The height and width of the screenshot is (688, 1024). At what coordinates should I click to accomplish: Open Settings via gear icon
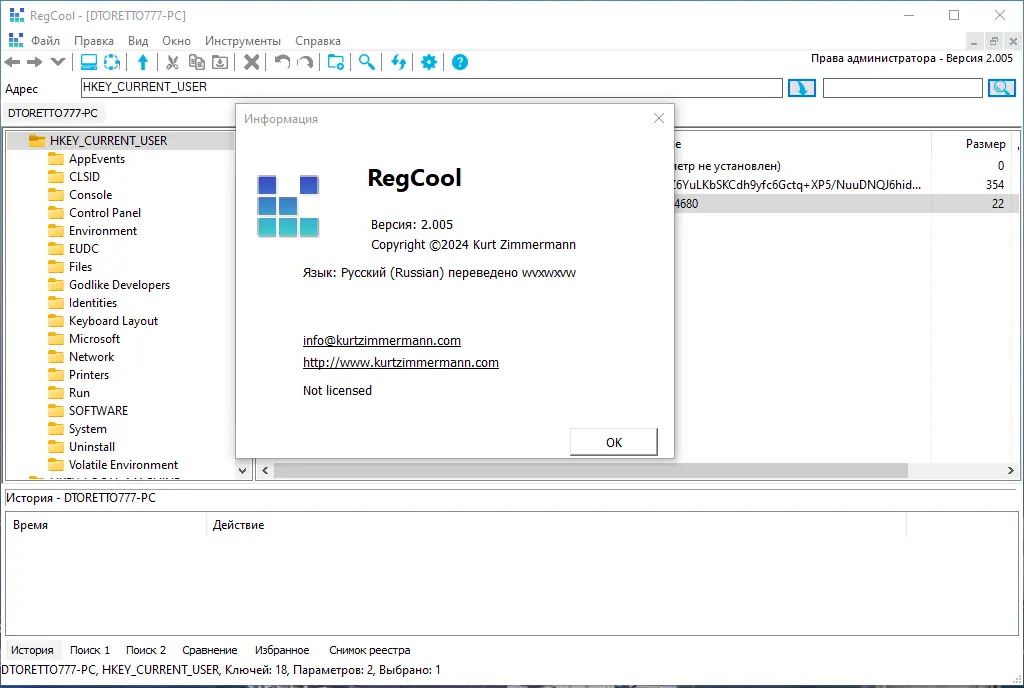(429, 62)
